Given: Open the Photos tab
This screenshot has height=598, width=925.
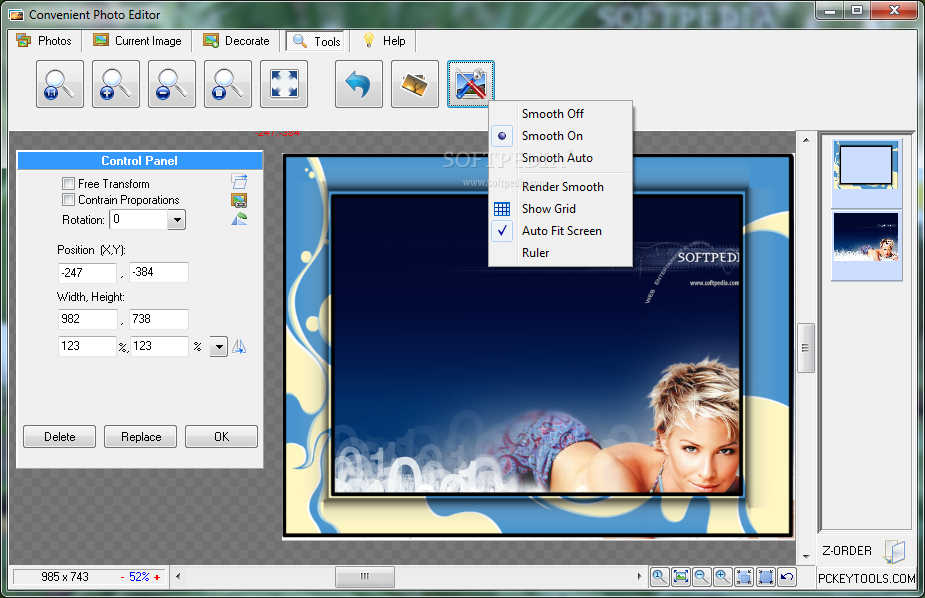Looking at the screenshot, I should click(x=44, y=41).
